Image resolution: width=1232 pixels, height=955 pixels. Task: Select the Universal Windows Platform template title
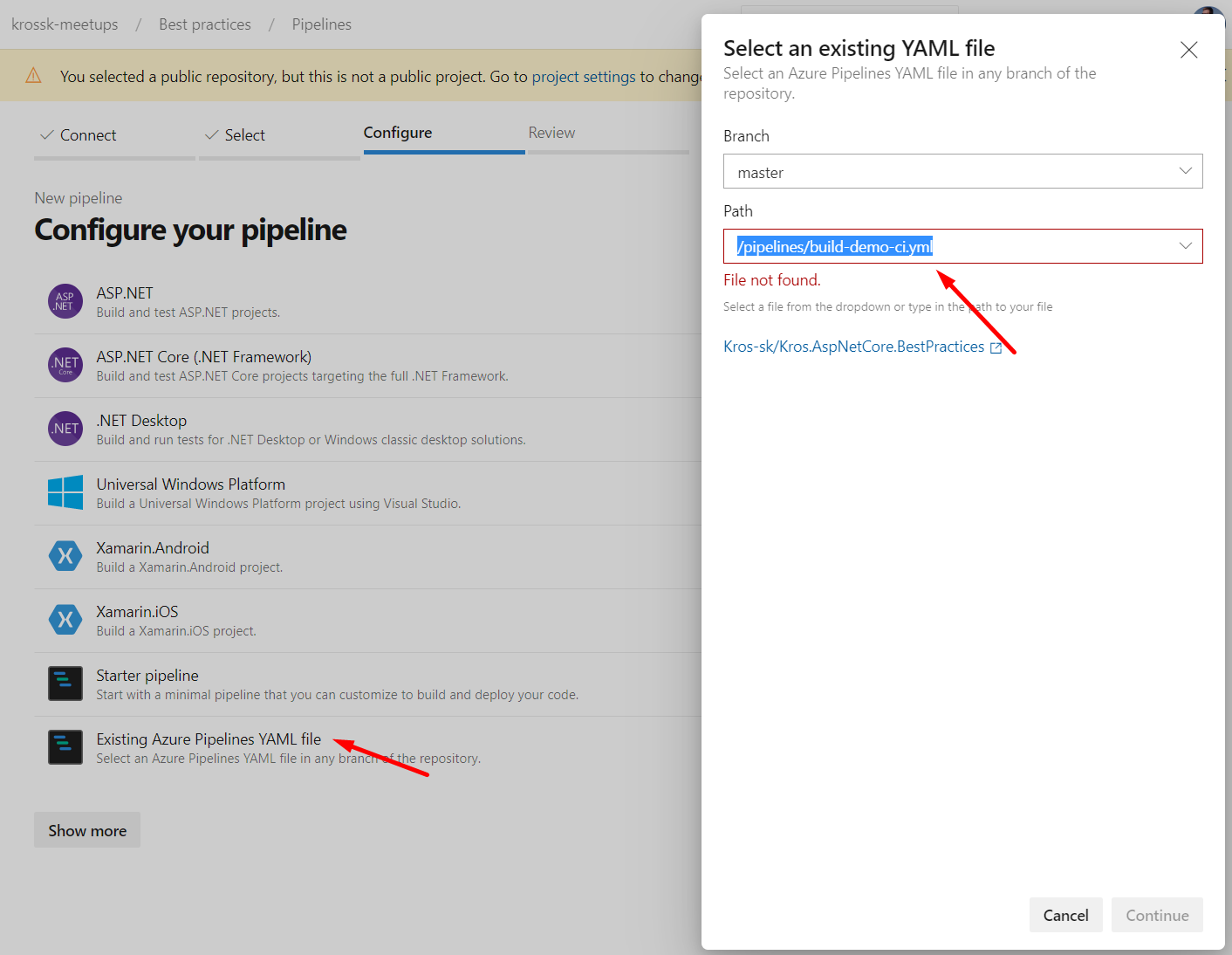click(x=190, y=484)
